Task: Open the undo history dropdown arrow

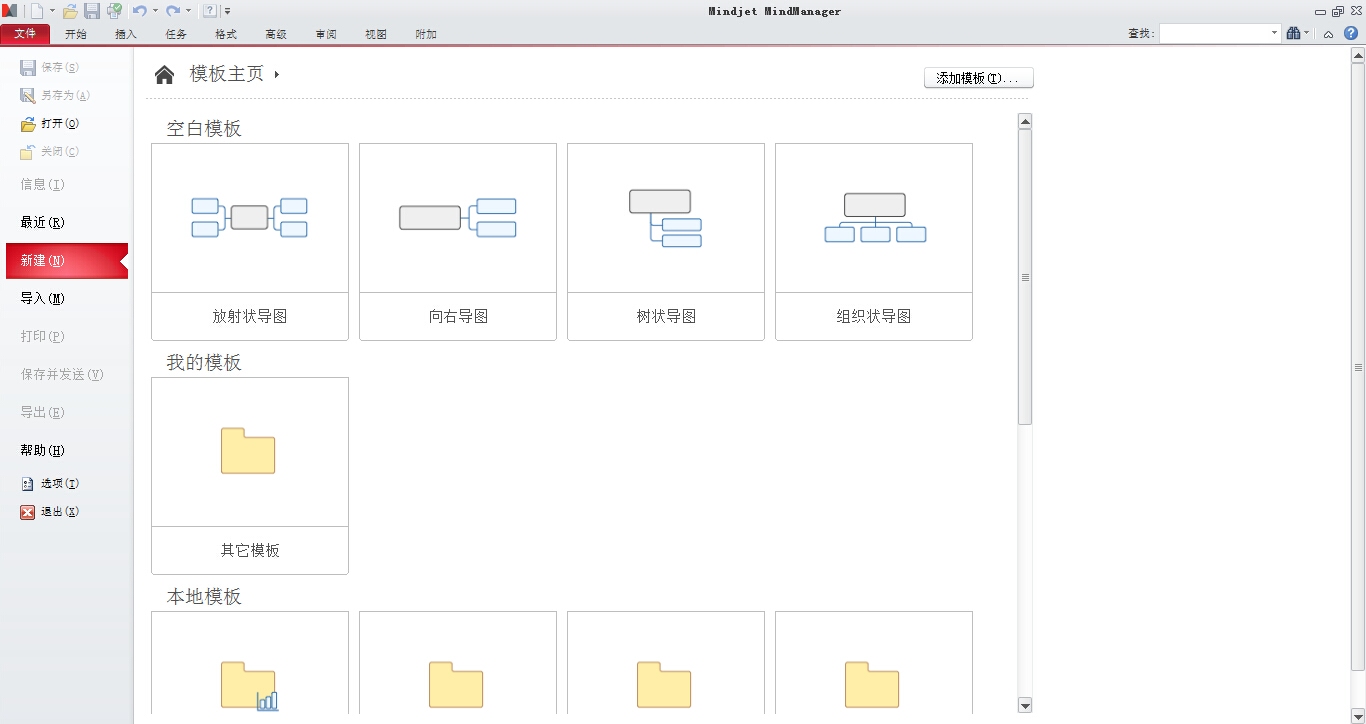Action: [155, 11]
